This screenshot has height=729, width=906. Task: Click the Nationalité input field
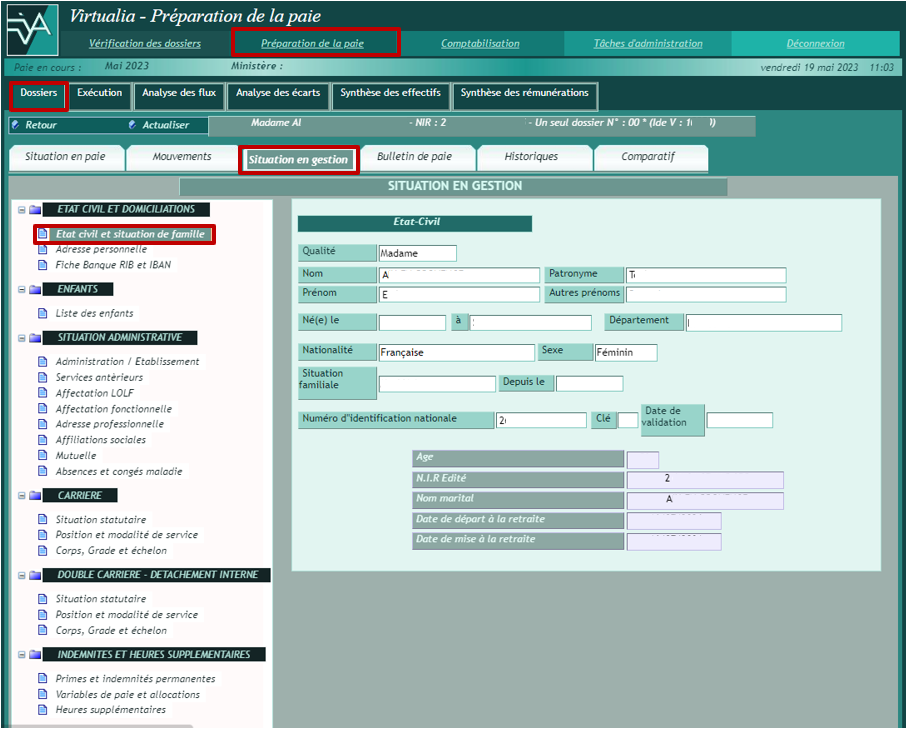pyautogui.click(x=456, y=353)
